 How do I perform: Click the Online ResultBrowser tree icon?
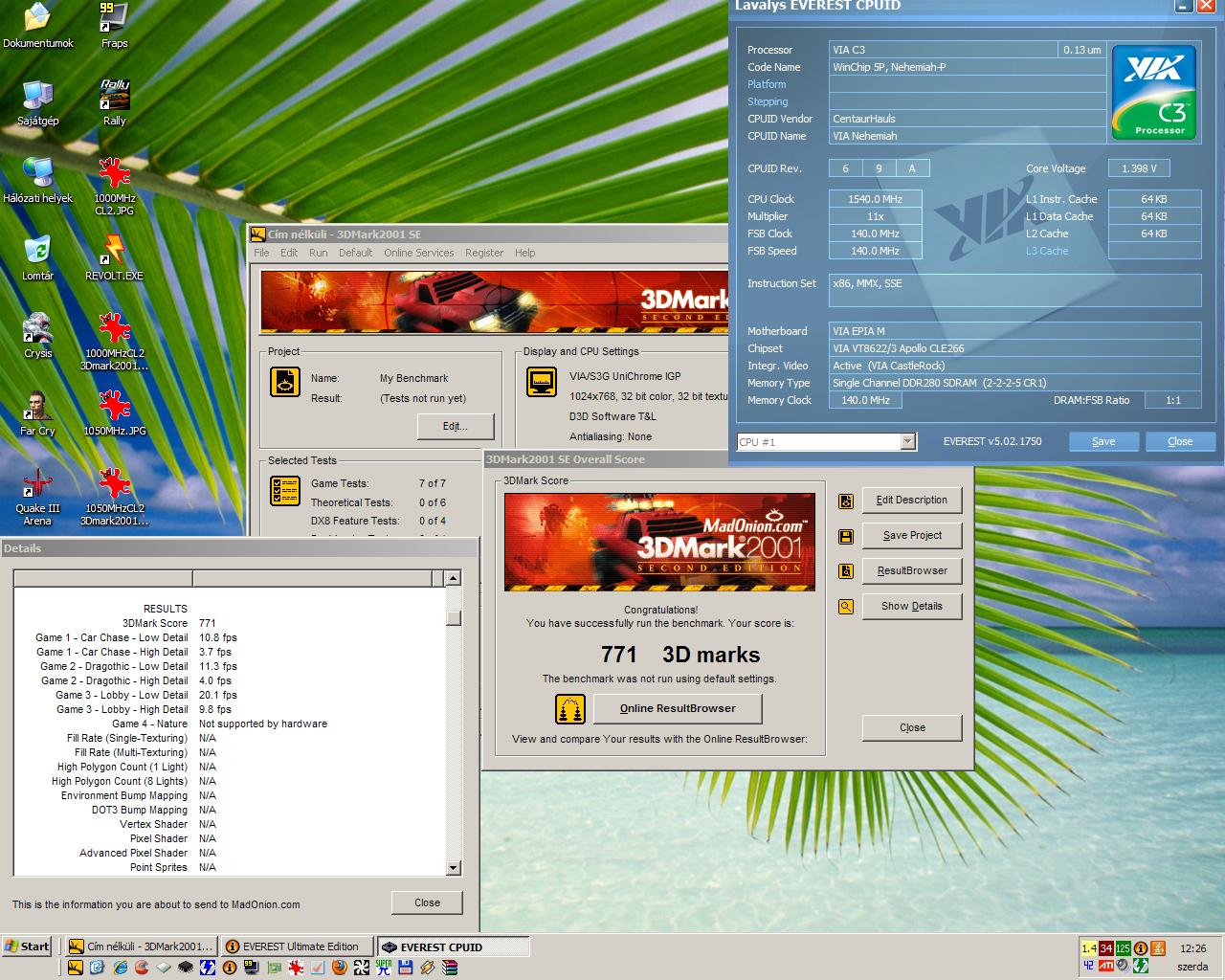(570, 709)
